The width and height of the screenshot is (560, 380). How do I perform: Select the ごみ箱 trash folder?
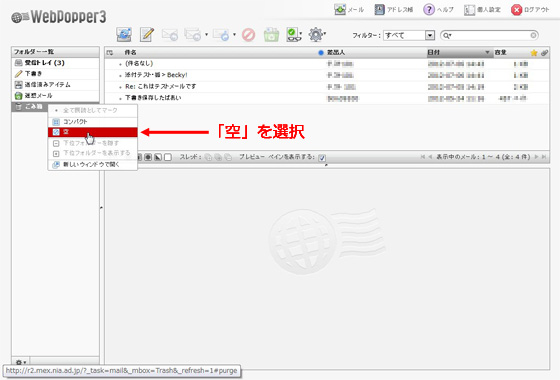click(x=30, y=106)
